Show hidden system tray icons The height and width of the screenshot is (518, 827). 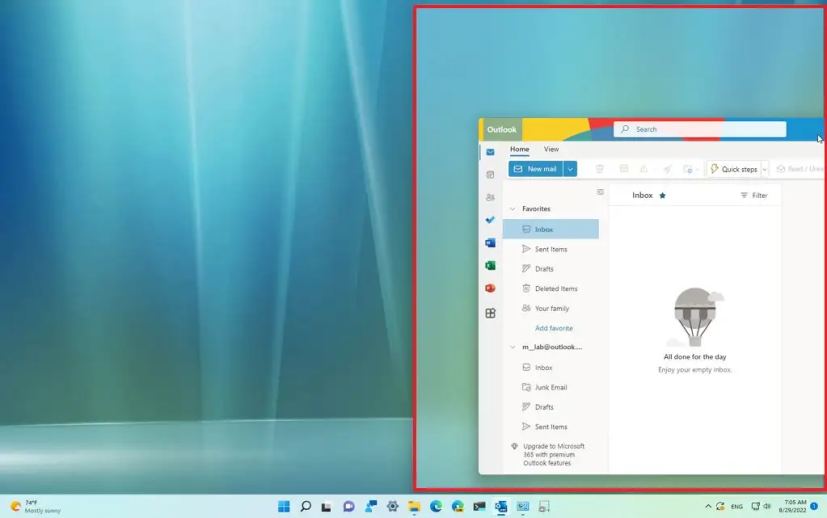pyautogui.click(x=708, y=506)
